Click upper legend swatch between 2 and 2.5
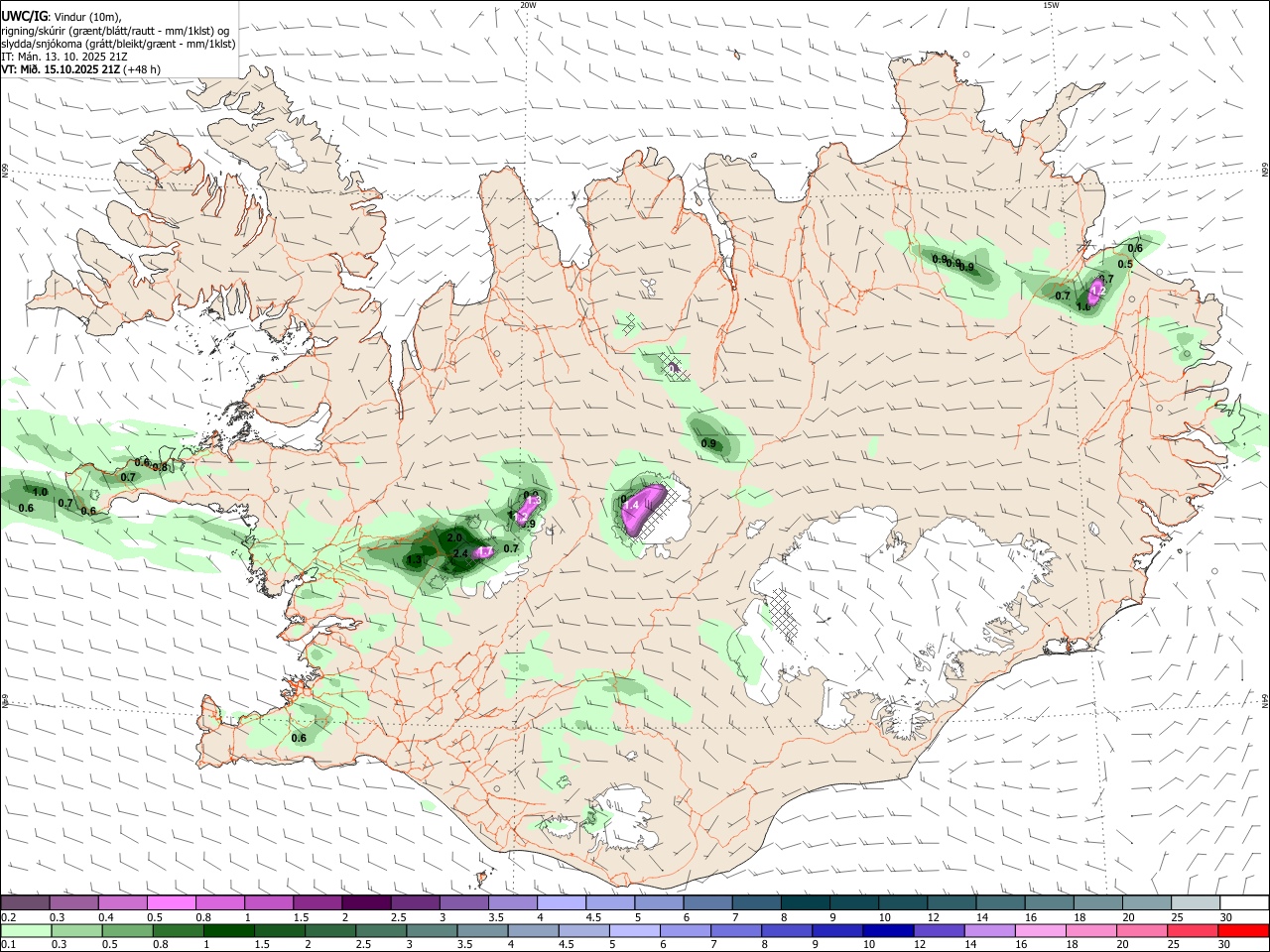Viewport: 1270px width, 952px height. pos(365,902)
